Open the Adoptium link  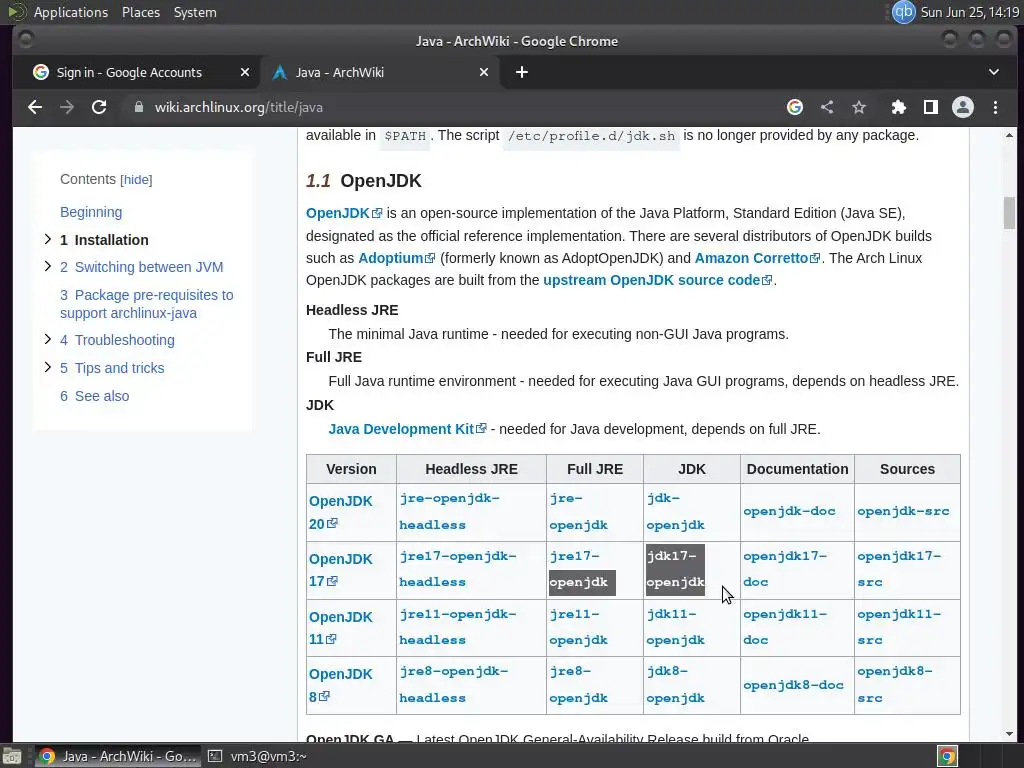pyautogui.click(x=396, y=258)
